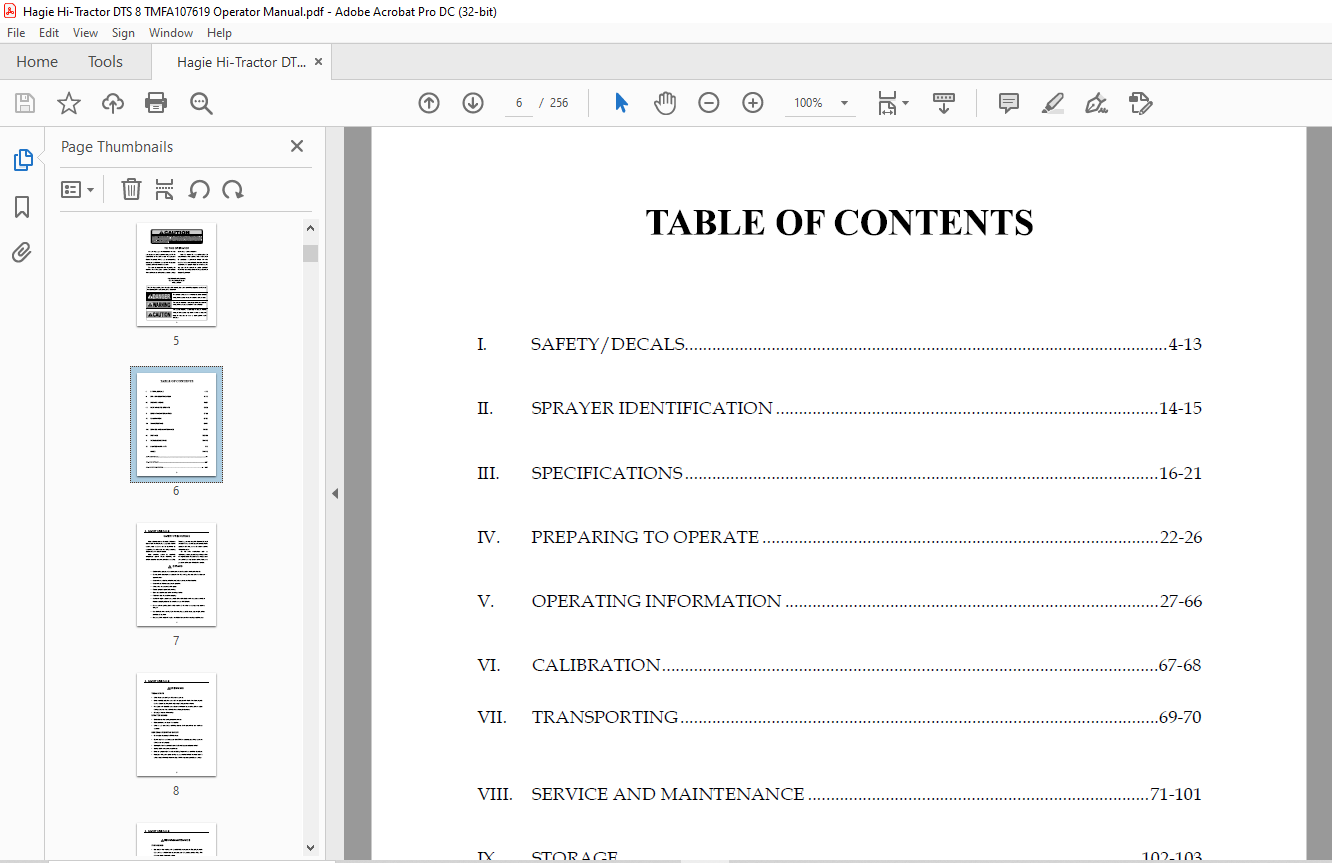Click CALIBRATION contents entry
Viewport: 1332px width, 863px height.
point(839,665)
